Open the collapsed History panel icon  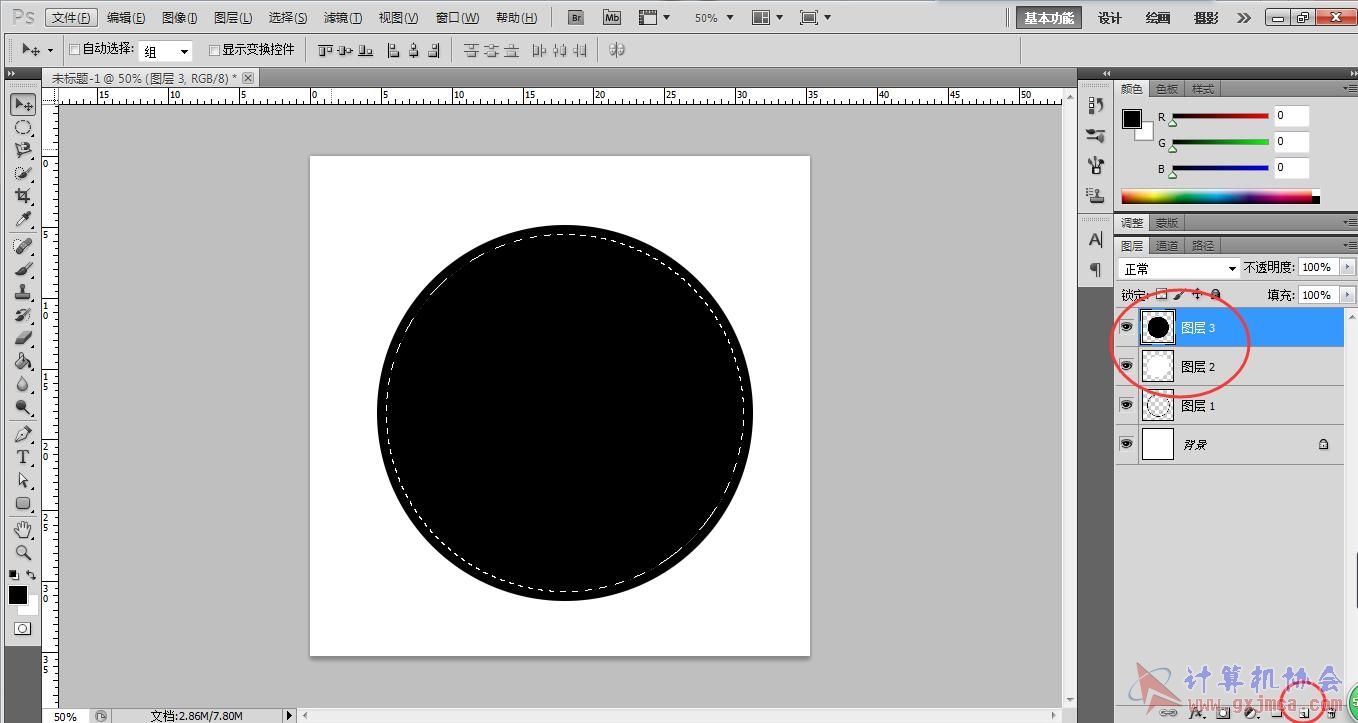1095,105
